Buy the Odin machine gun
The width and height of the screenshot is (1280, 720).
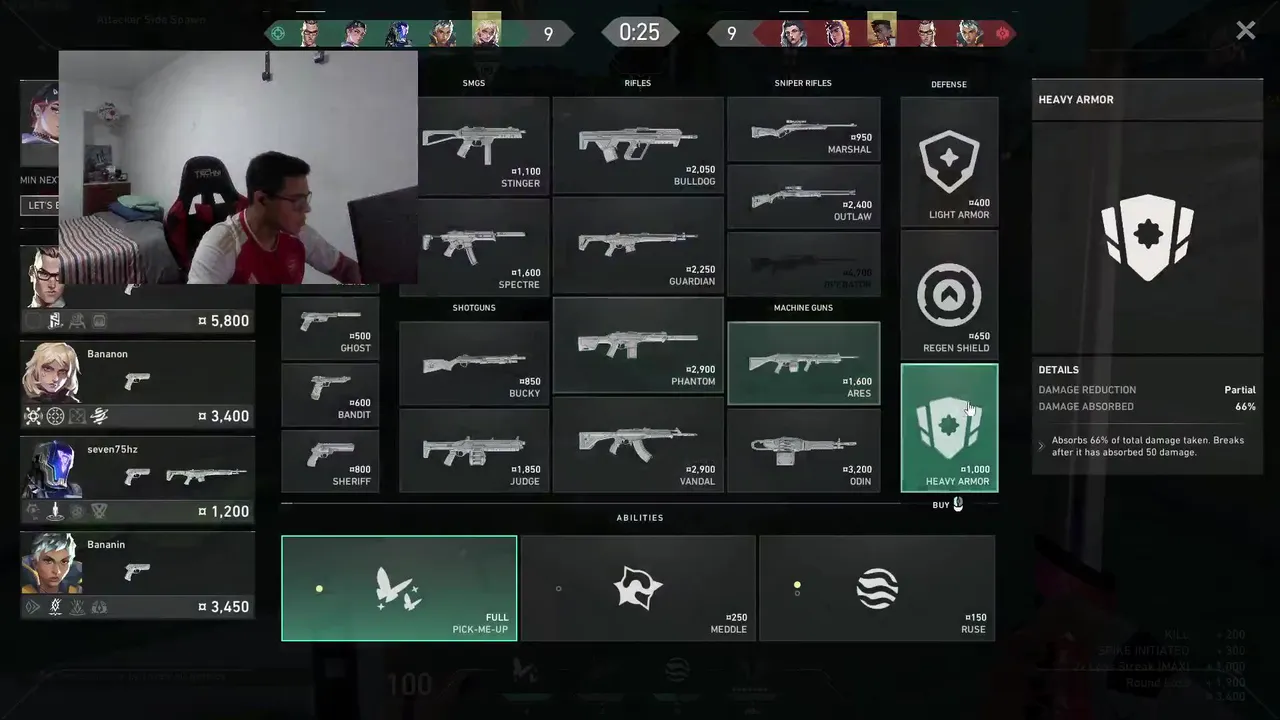click(804, 450)
